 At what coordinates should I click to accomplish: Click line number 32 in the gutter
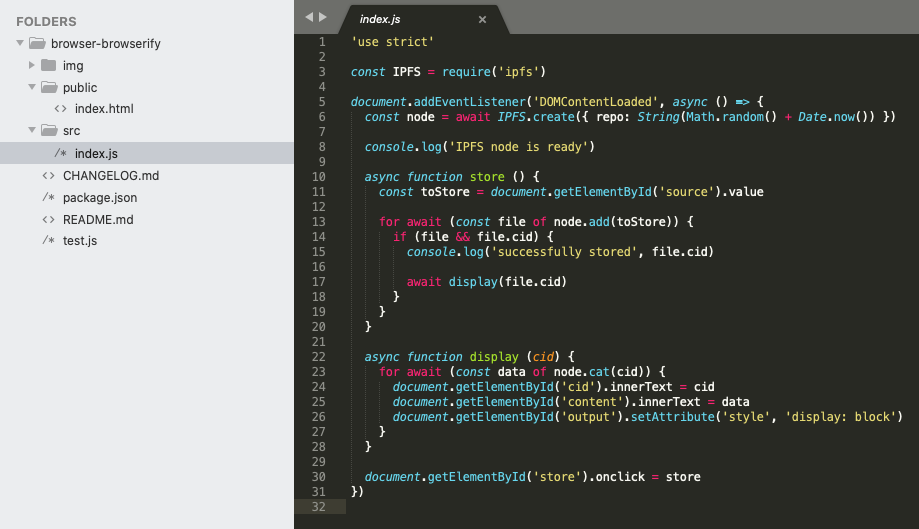319,507
